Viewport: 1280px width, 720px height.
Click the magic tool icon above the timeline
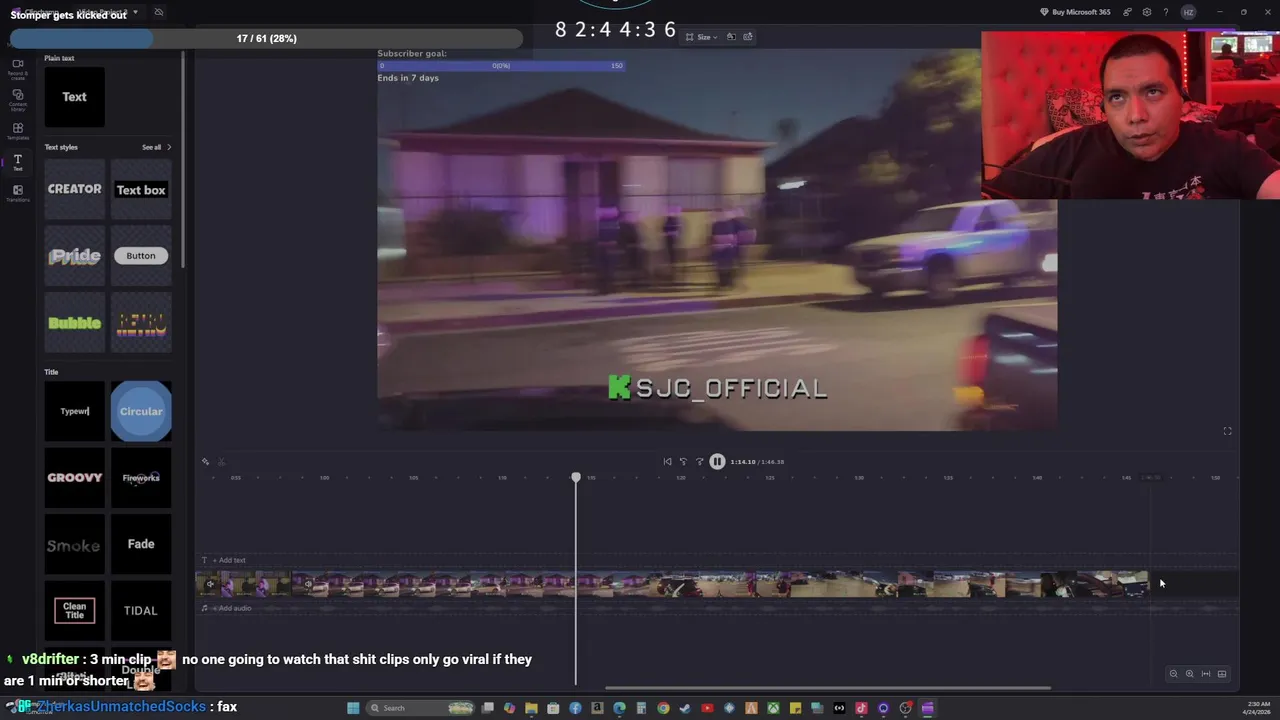pyautogui.click(x=205, y=461)
